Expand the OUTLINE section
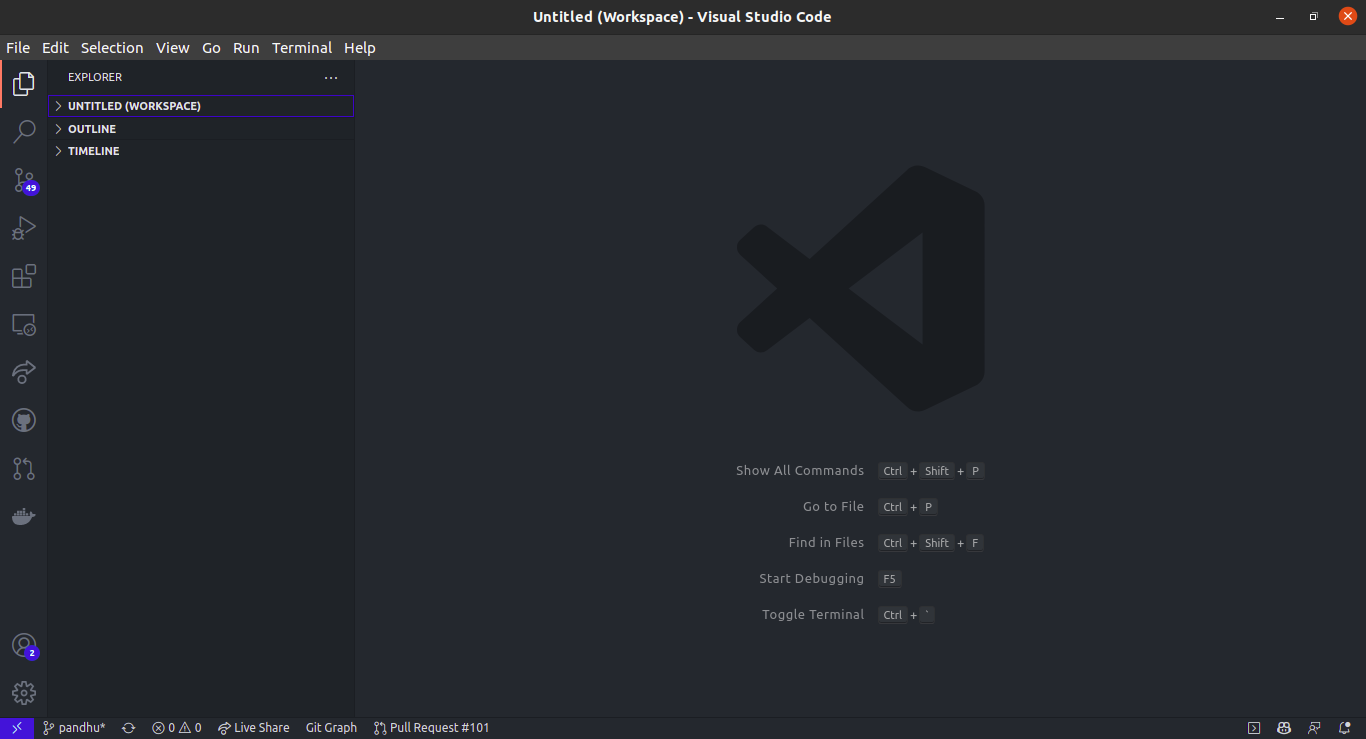Viewport: 1366px width, 739px height. pyautogui.click(x=201, y=129)
